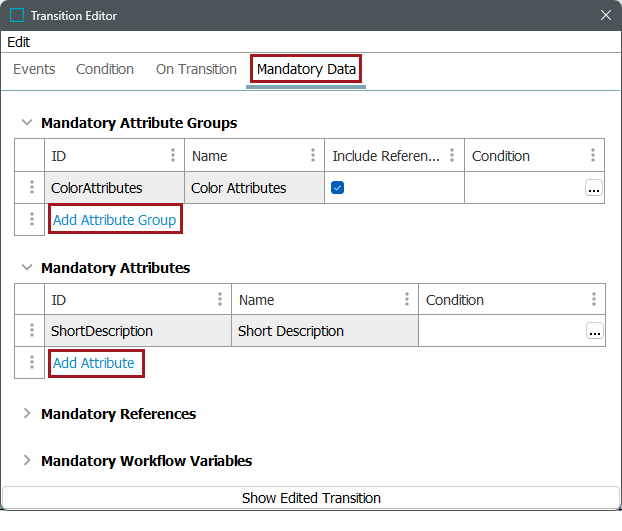Open the ID column menu in Attribute Groups

pos(173,156)
